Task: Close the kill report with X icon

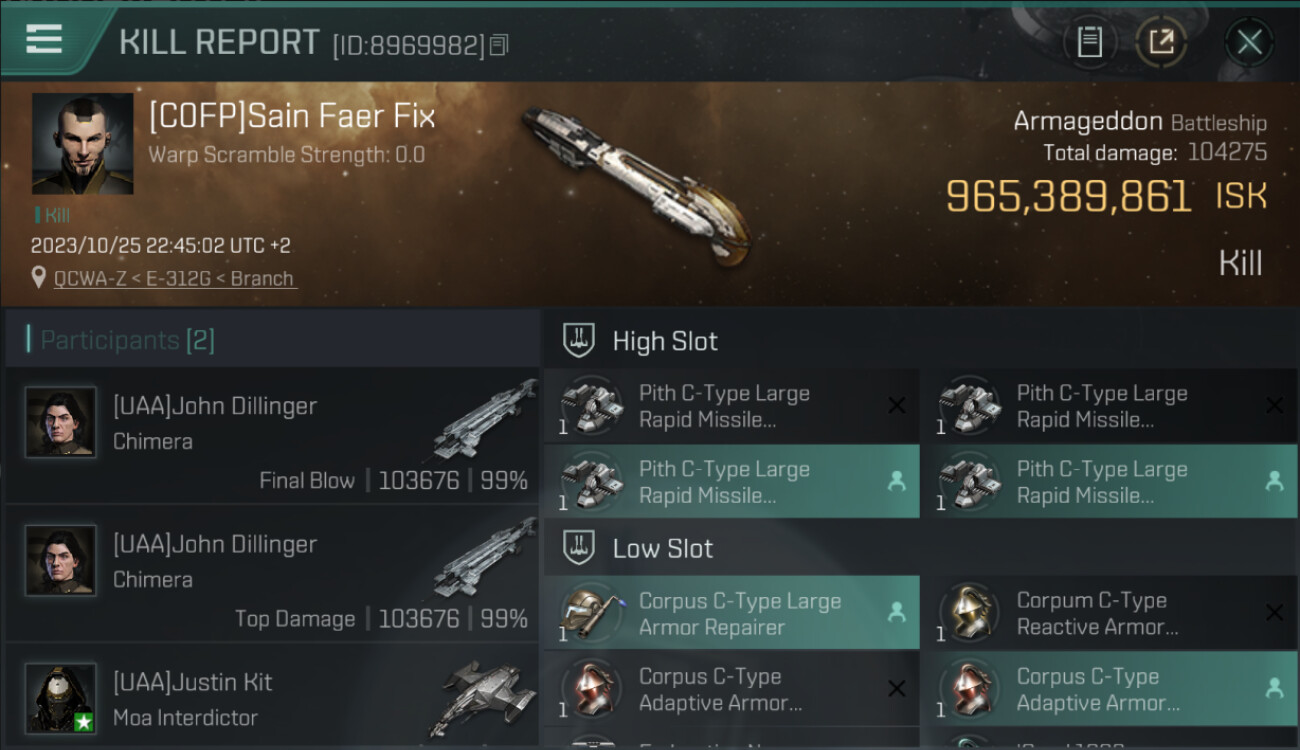Action: pos(1249,42)
